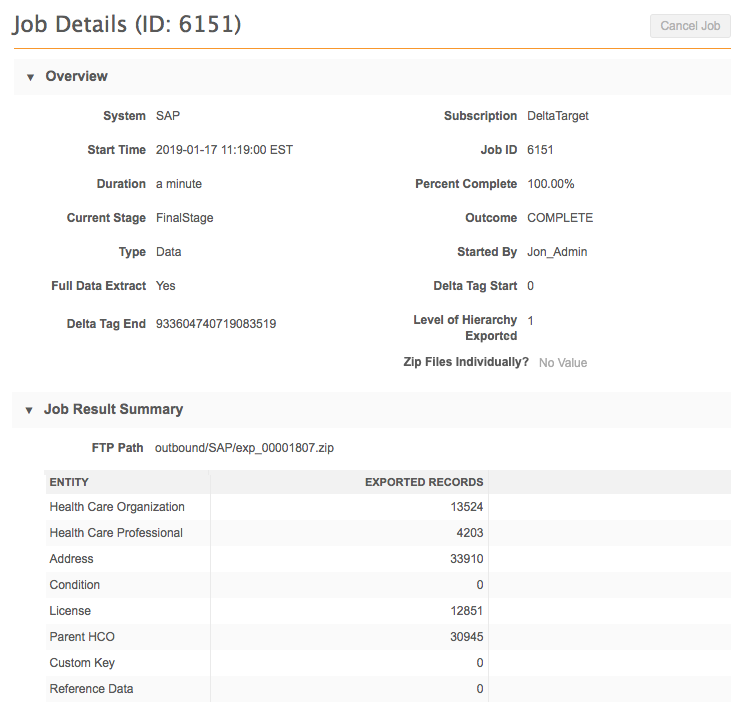The image size is (741, 712).
Task: Click the Cancel Job button
Action: (x=689, y=26)
